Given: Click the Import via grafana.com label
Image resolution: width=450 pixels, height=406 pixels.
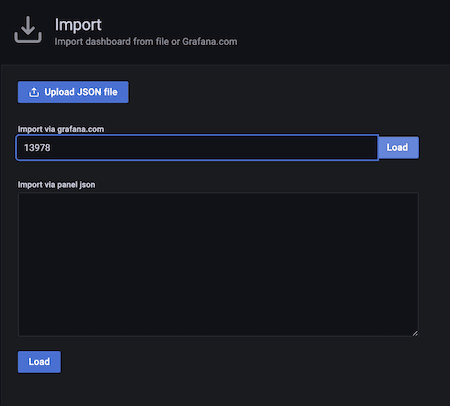Looking at the screenshot, I should (61, 129).
